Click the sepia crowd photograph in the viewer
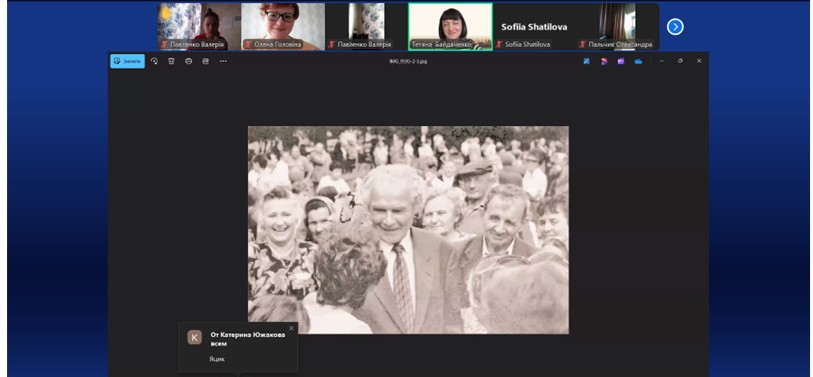The width and height of the screenshot is (813, 377). pos(408,230)
